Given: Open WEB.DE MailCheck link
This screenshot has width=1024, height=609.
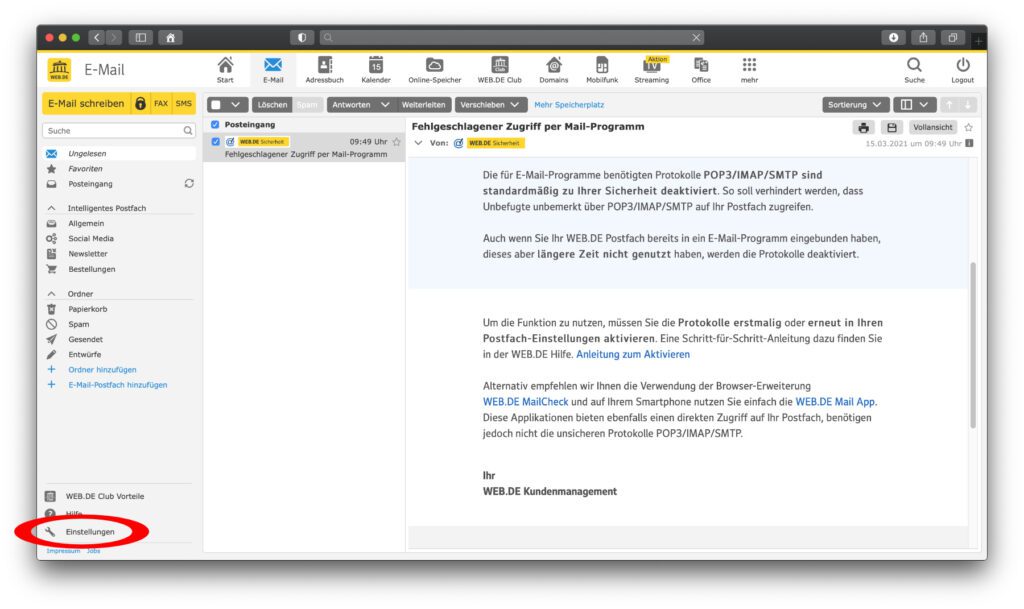Looking at the screenshot, I should coord(526,402).
